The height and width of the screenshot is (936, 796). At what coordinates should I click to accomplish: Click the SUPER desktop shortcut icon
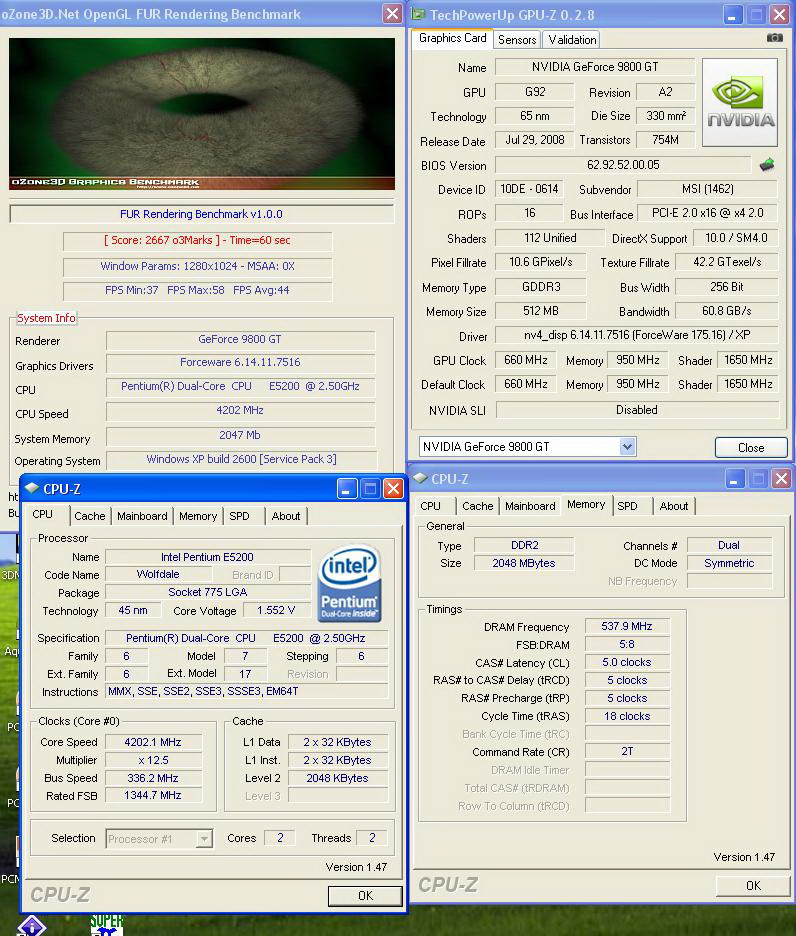point(106,925)
